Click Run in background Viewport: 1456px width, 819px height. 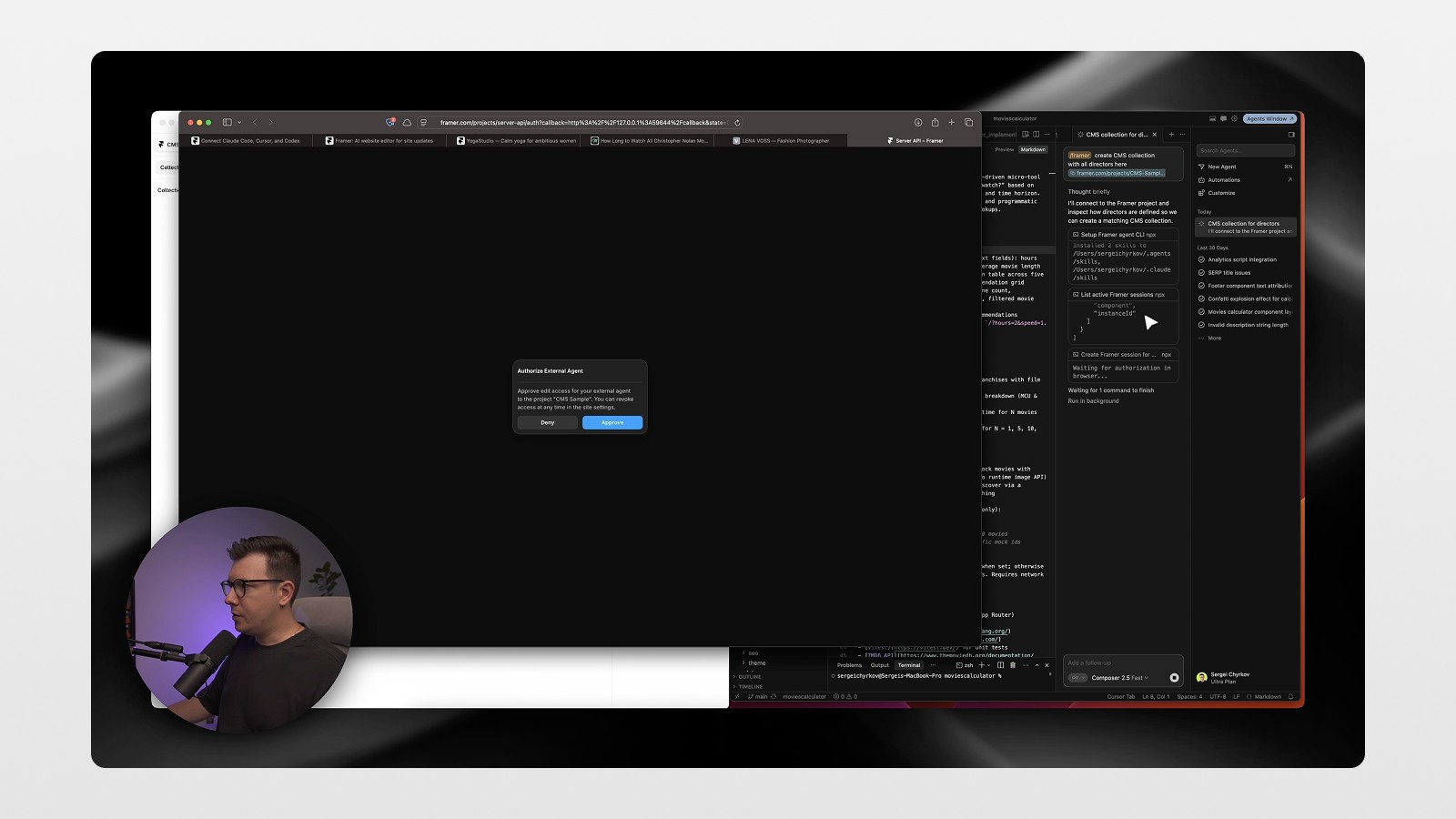click(1093, 401)
